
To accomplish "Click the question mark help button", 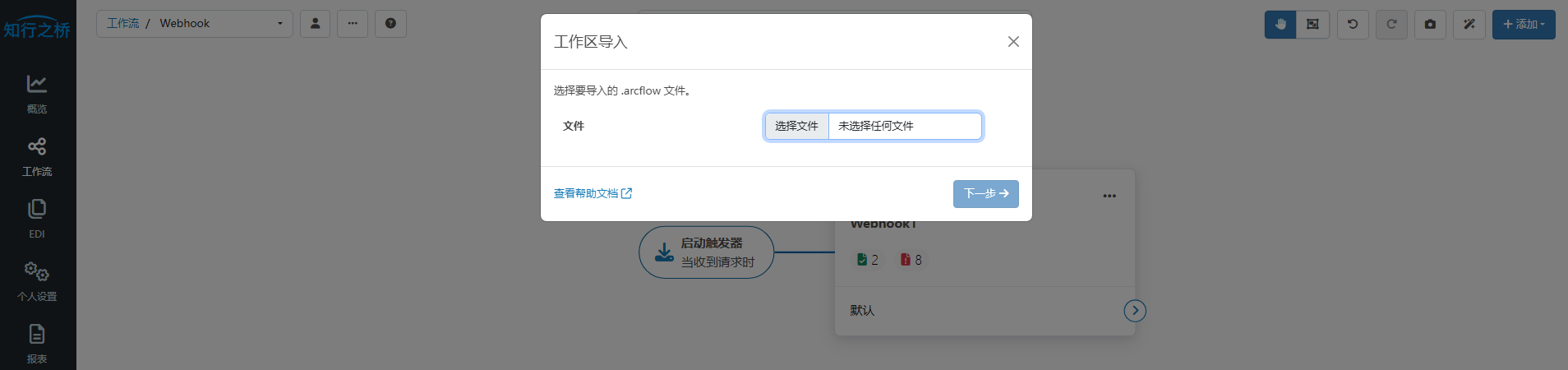I will pyautogui.click(x=390, y=24).
